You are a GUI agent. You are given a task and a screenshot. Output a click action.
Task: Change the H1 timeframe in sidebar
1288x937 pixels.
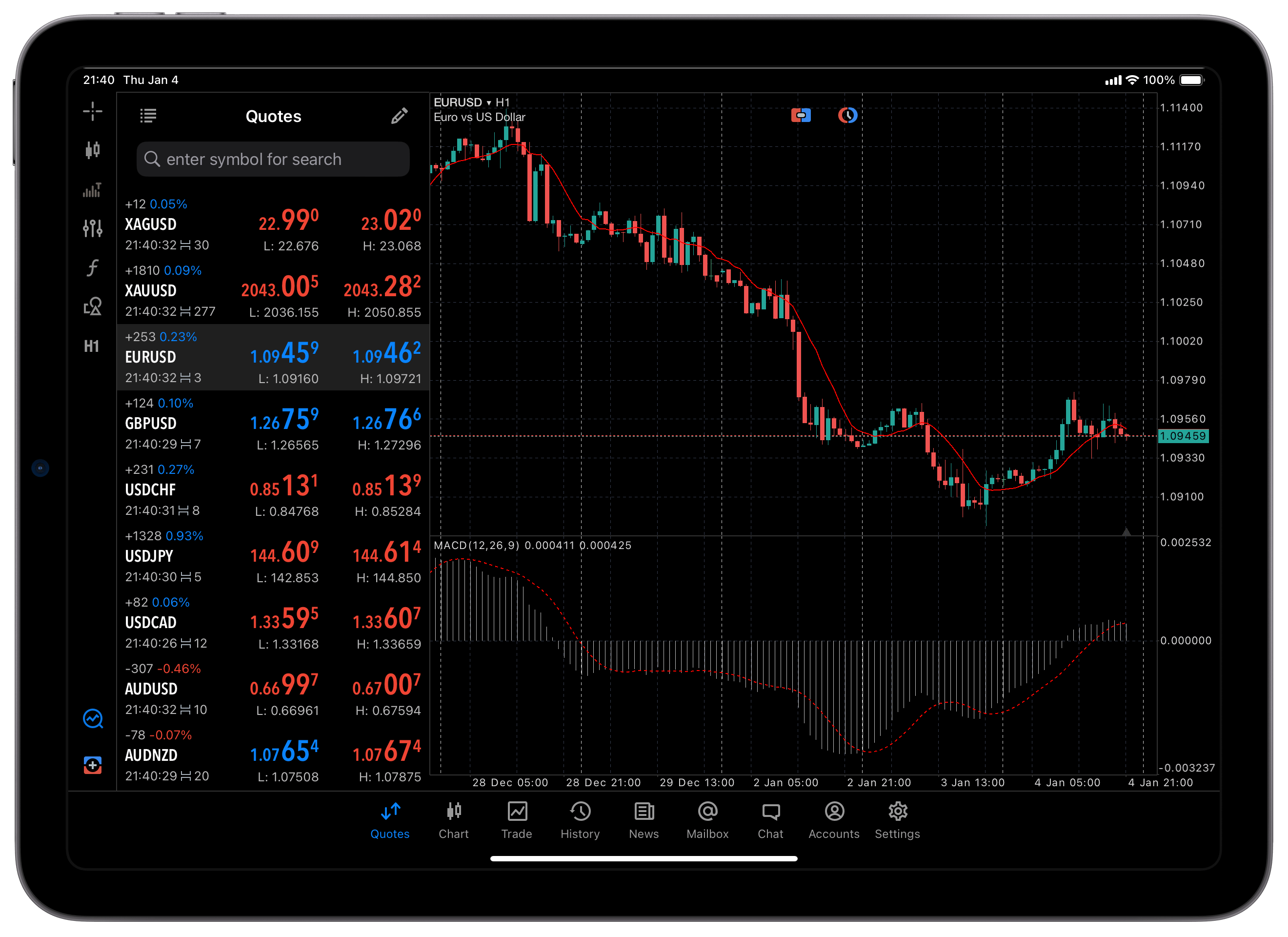(92, 346)
